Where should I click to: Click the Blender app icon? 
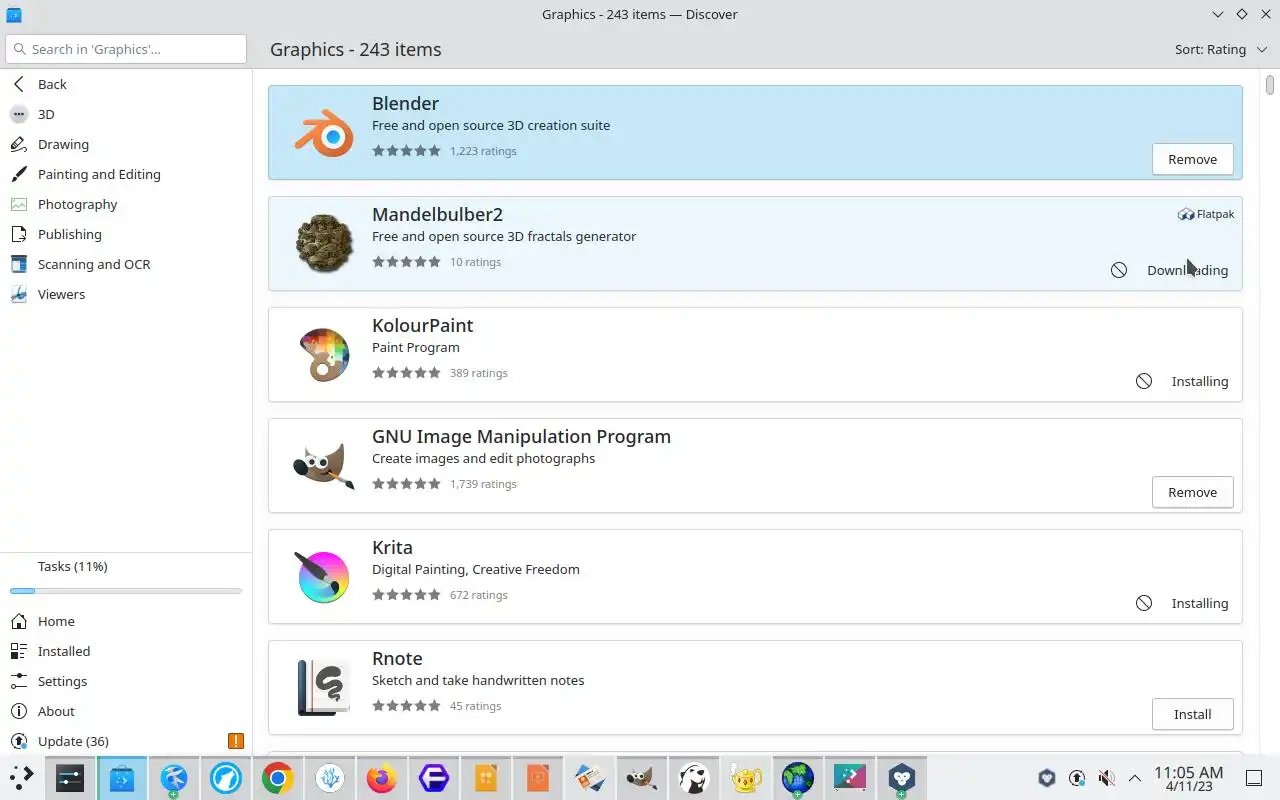(323, 133)
